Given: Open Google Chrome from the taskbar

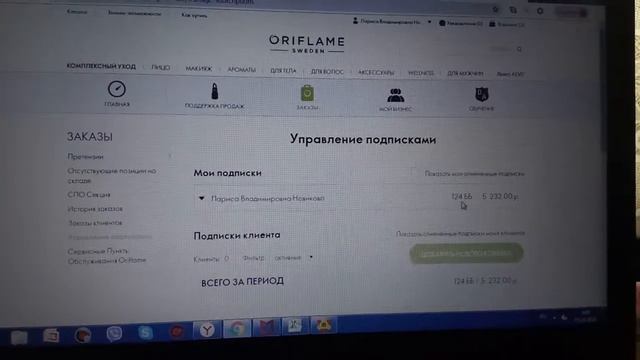Looking at the screenshot, I should (x=237, y=328).
